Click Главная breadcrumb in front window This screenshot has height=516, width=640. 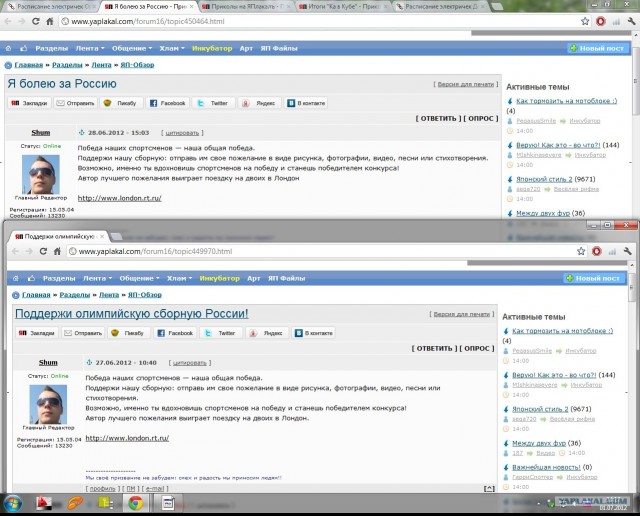coord(36,295)
